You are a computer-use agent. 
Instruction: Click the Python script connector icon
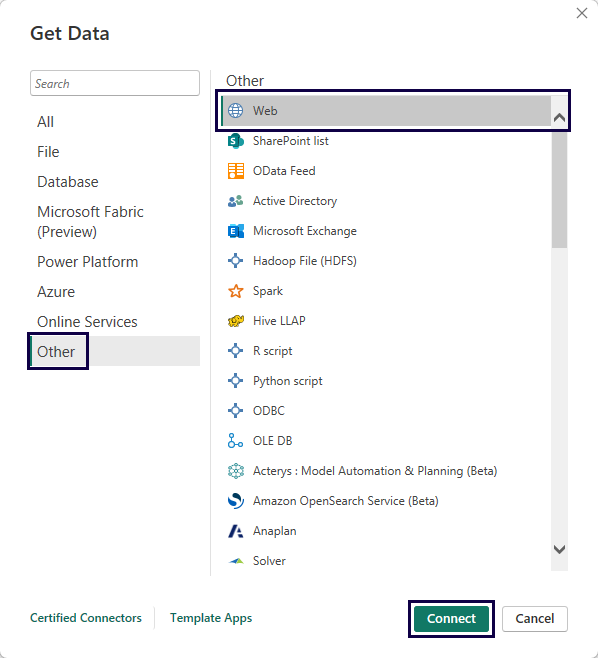point(235,381)
